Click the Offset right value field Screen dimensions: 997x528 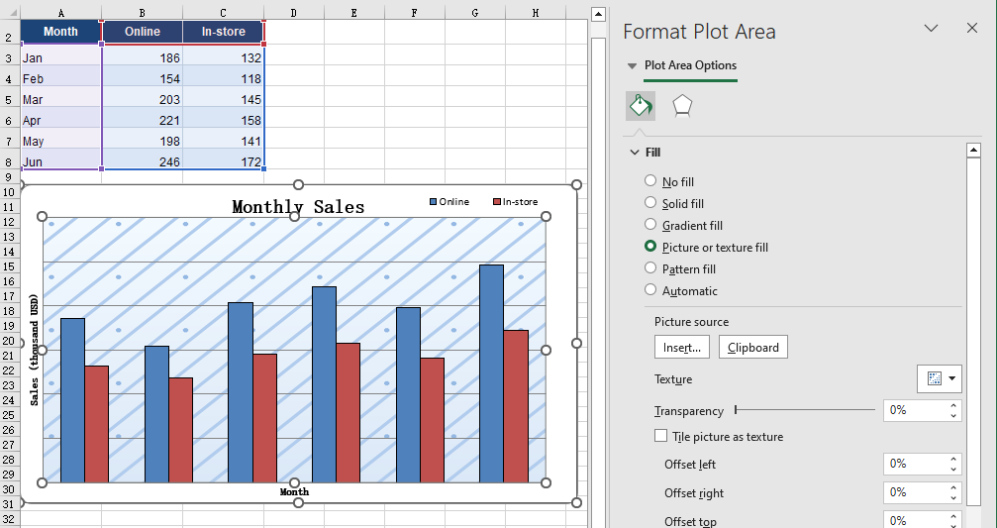pyautogui.click(x=914, y=492)
